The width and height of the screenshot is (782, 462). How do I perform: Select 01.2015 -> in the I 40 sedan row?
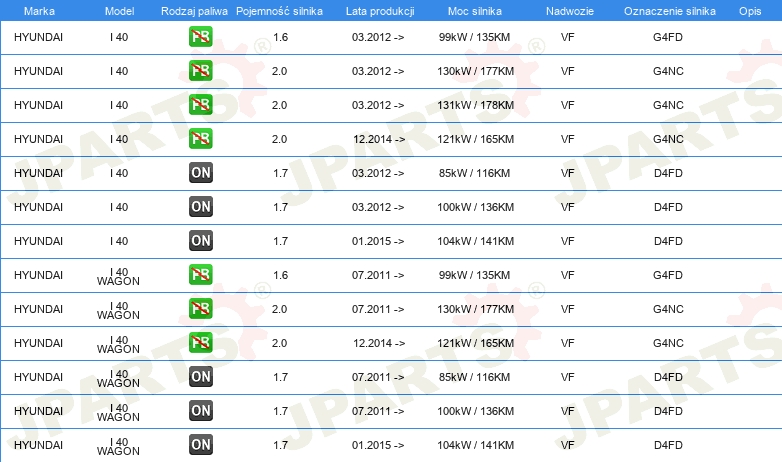click(x=378, y=241)
